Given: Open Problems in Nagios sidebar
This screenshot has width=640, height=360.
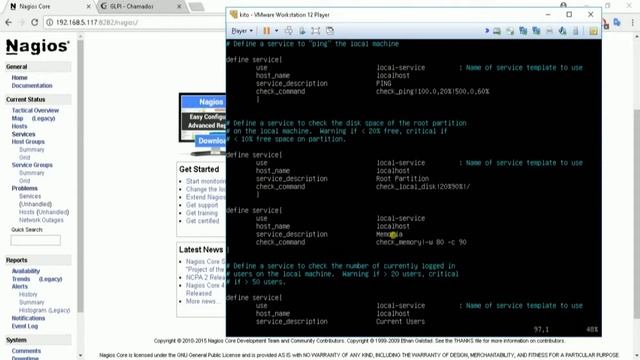Looking at the screenshot, I should pos(24,188).
